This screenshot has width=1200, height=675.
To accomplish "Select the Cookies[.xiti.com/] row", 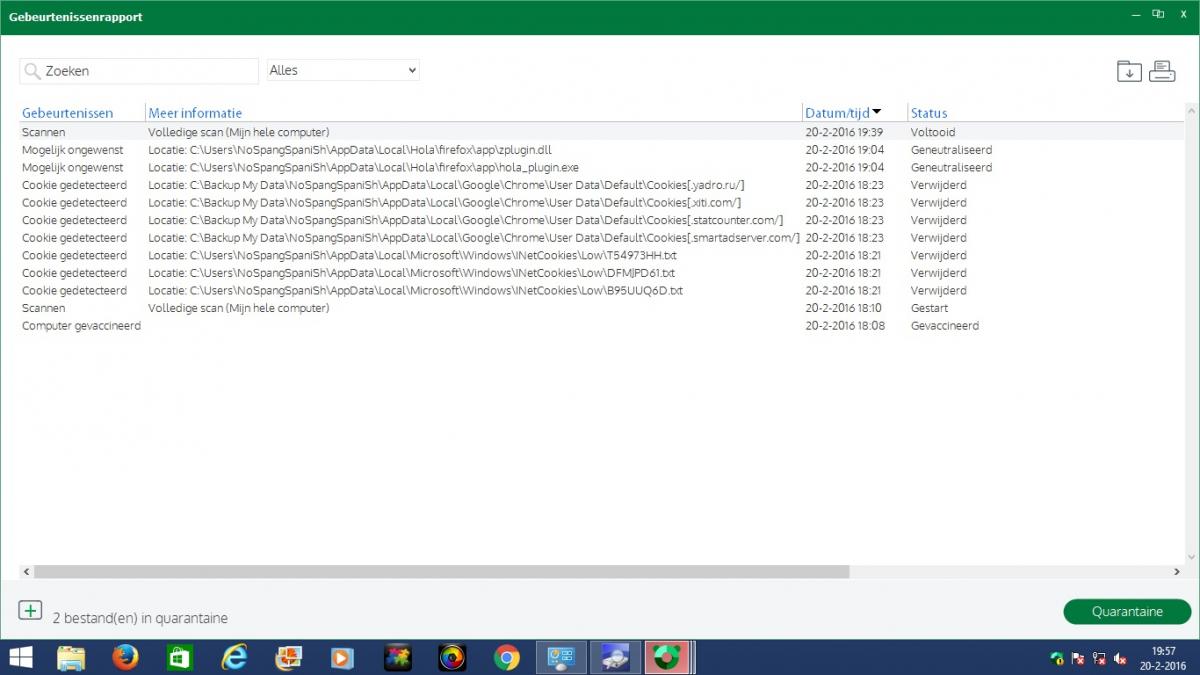I will (x=602, y=202).
